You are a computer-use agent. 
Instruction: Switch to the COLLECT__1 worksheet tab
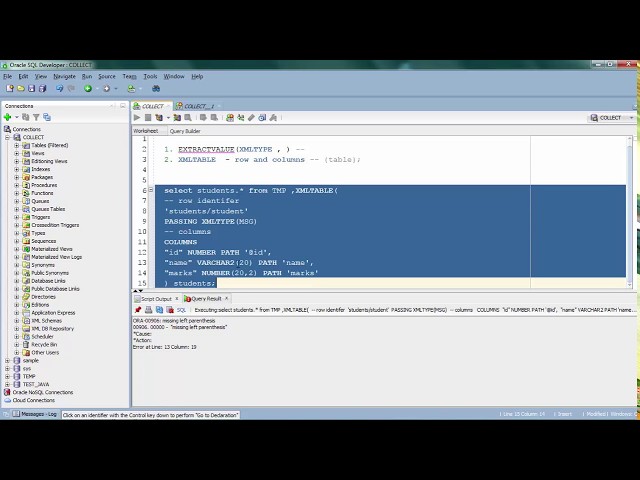point(199,106)
